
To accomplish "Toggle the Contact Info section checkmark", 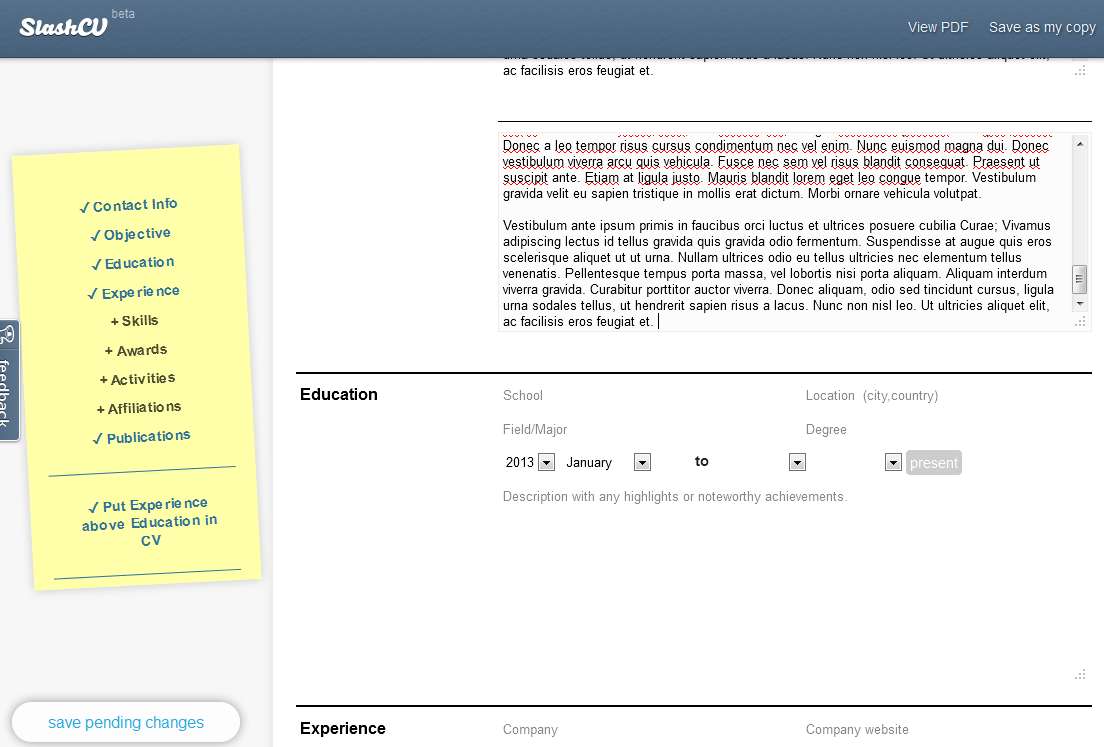I will click(128, 206).
